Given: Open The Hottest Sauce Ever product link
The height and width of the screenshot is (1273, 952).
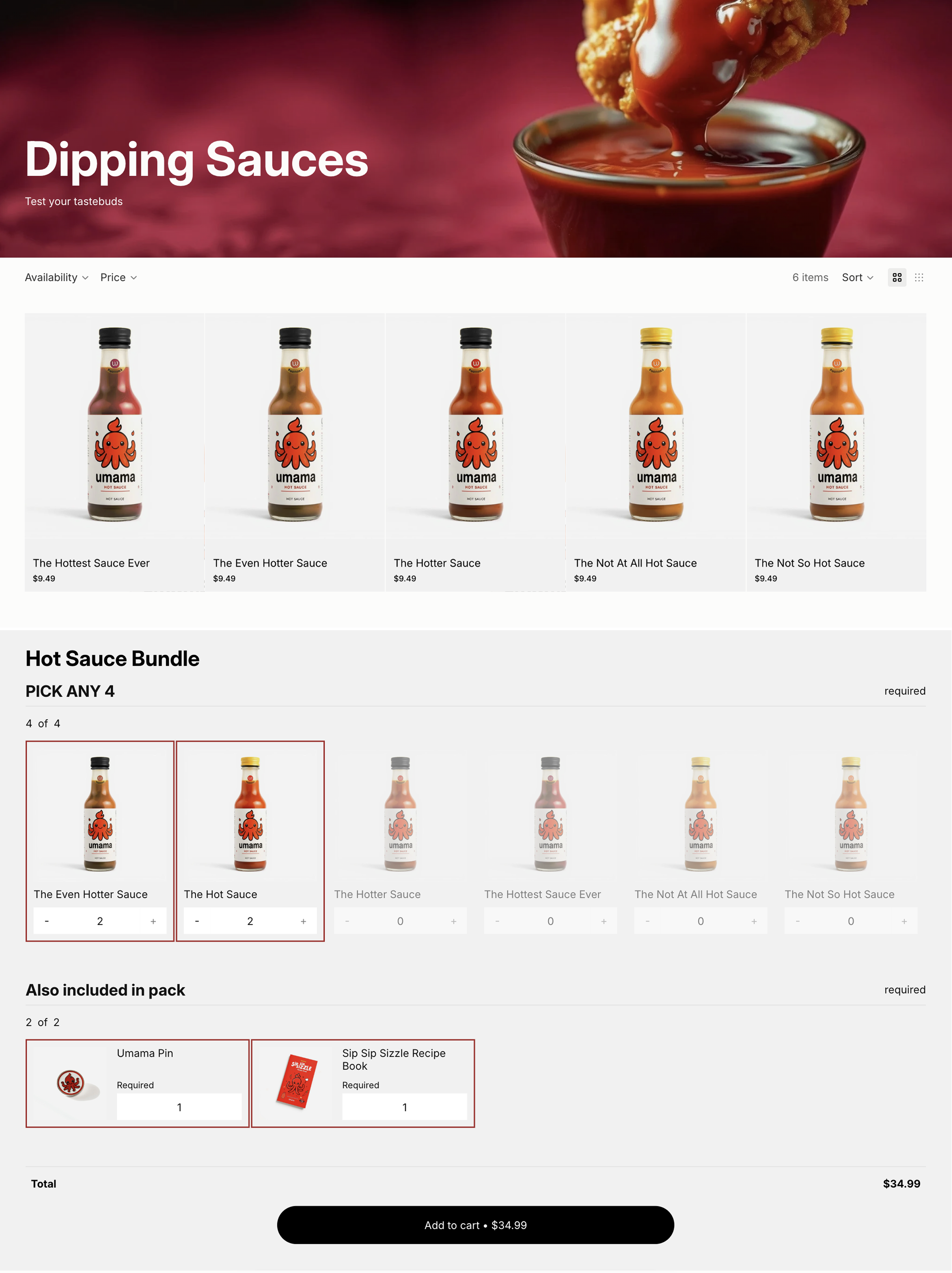Looking at the screenshot, I should 91,563.
